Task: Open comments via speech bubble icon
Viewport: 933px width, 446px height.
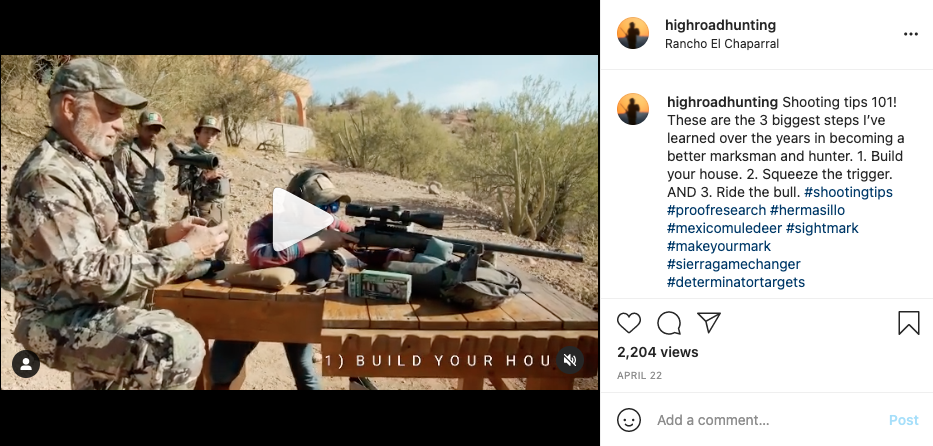Action: pos(669,323)
